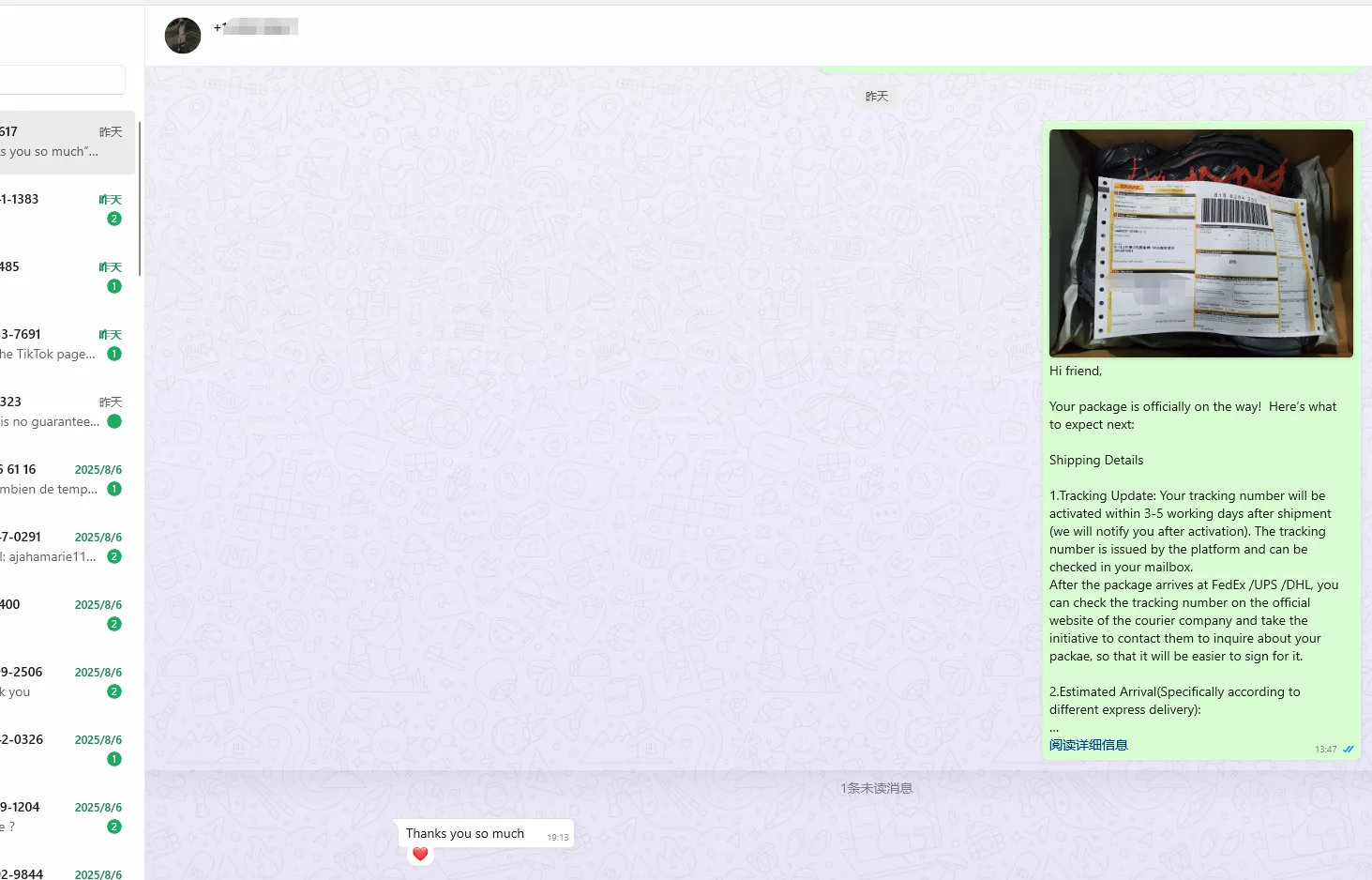
Task: Select chat with preview 'mbien de temp...'
Action: (x=56, y=479)
